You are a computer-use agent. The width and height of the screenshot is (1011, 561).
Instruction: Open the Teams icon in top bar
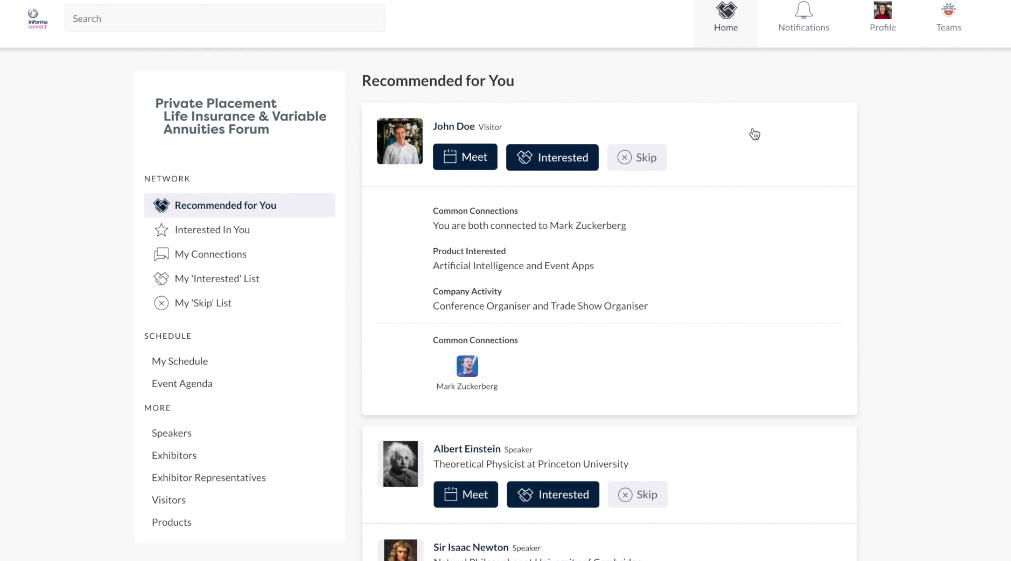948,11
